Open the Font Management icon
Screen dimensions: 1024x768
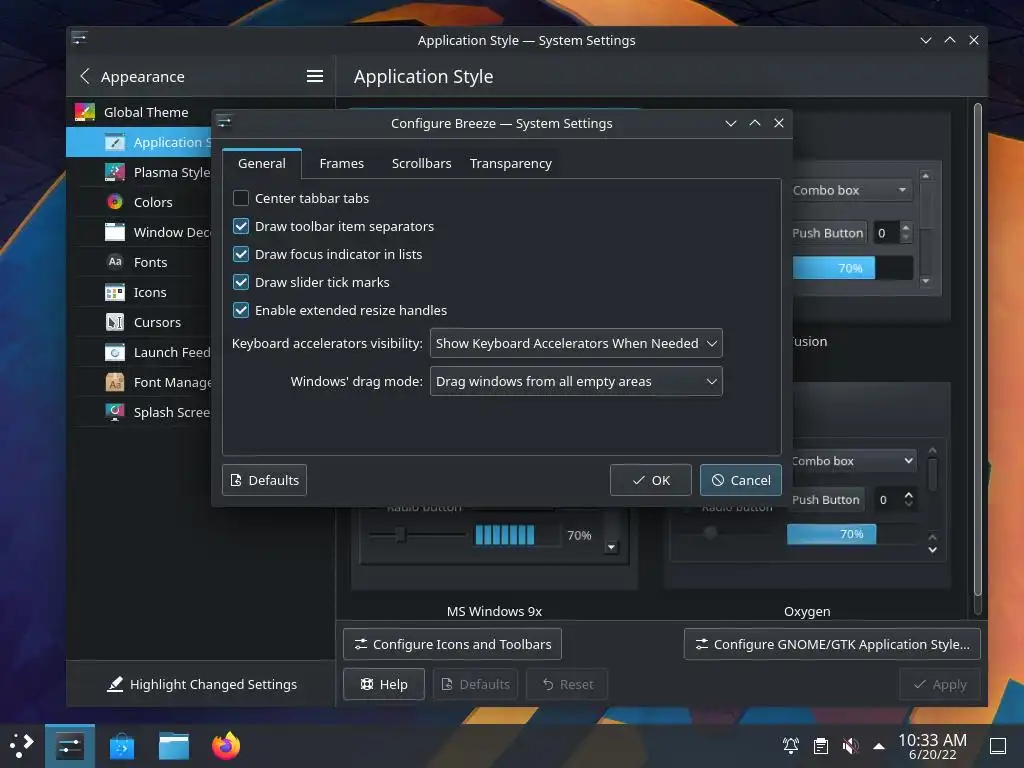coord(115,382)
